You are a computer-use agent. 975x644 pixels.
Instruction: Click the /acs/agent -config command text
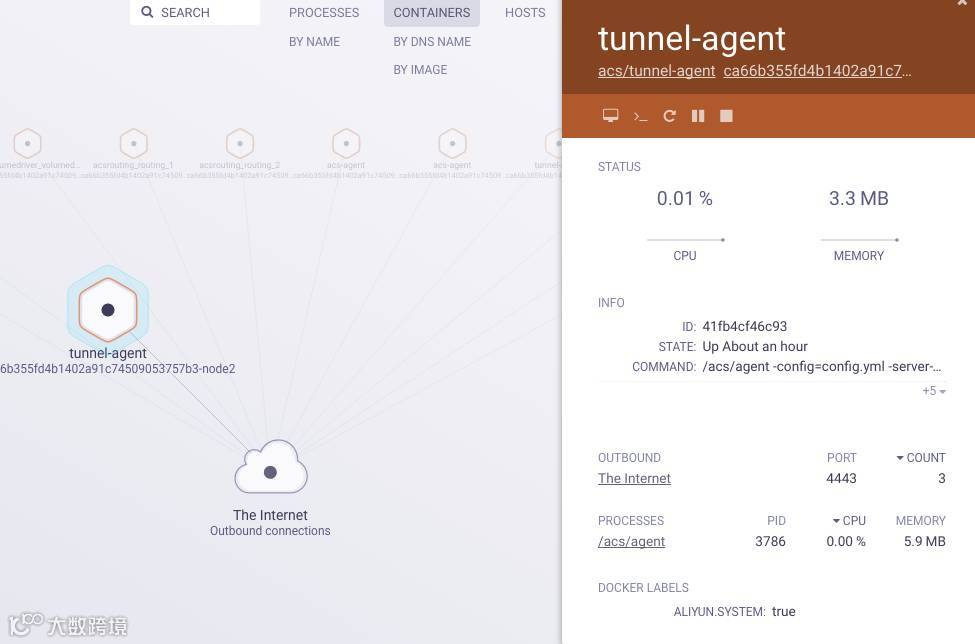click(x=821, y=367)
